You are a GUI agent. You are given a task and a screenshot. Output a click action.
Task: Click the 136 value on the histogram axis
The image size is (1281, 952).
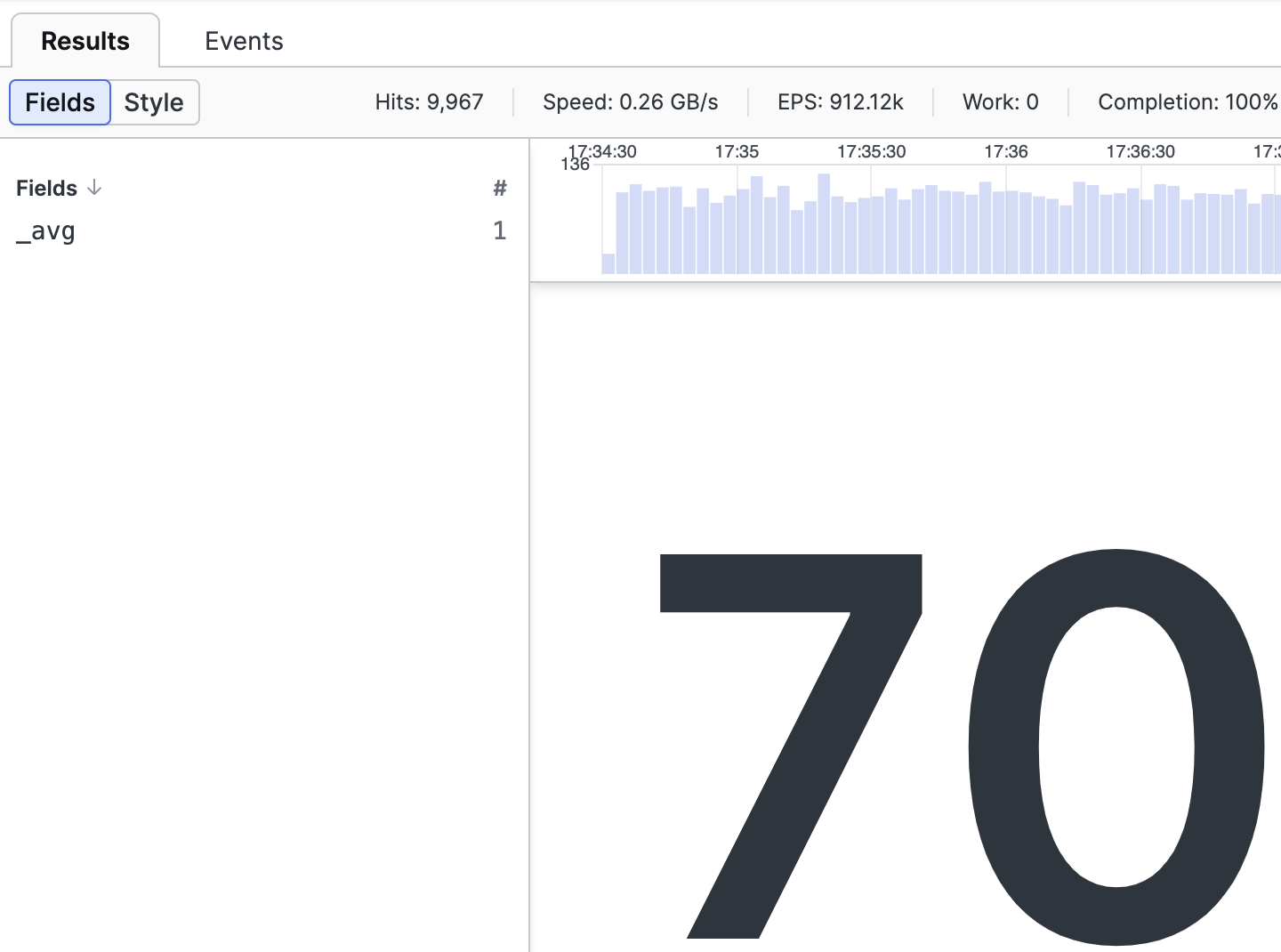coord(575,165)
